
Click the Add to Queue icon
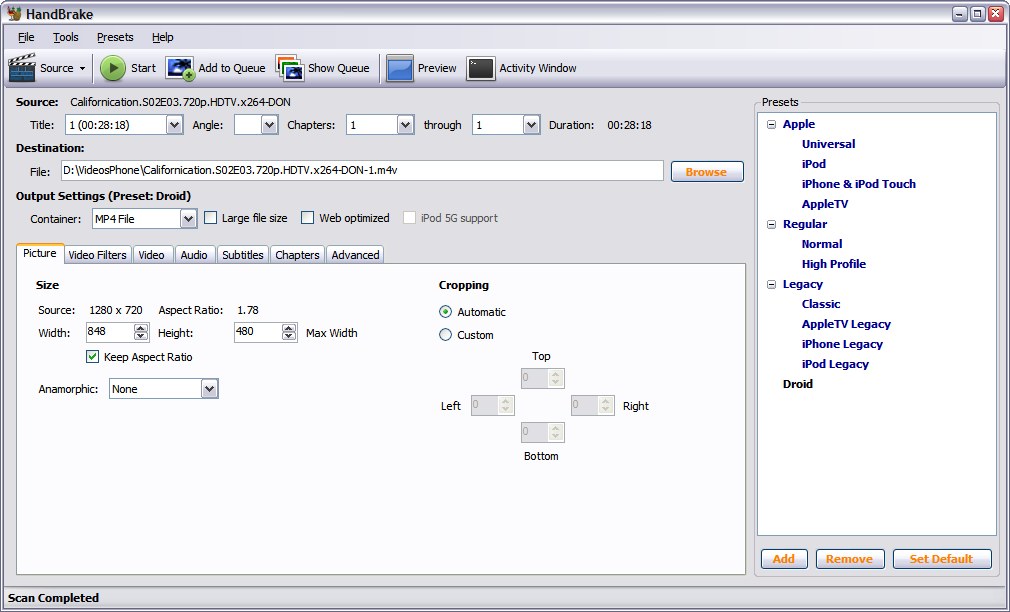180,68
